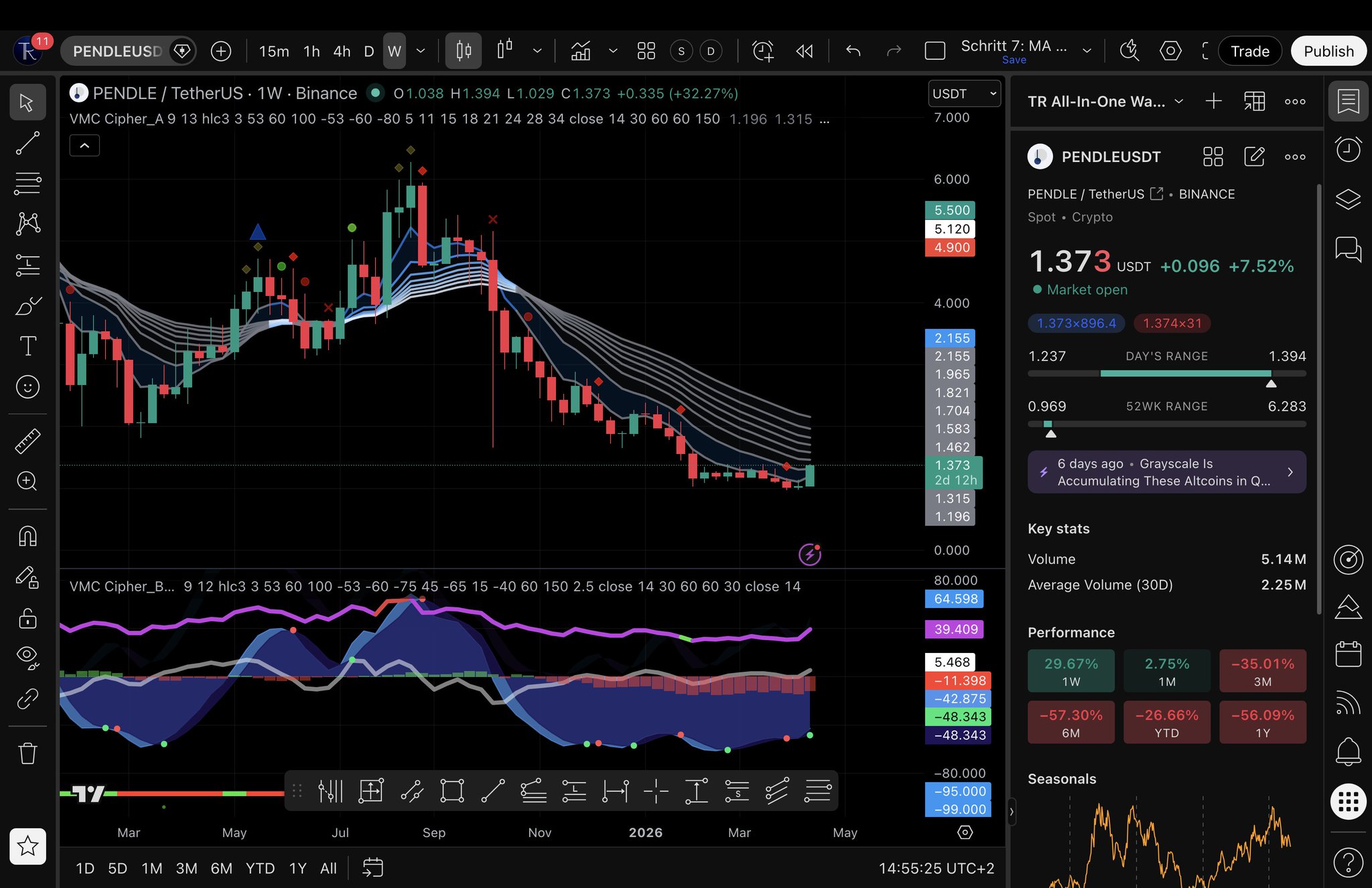Collapse the indicator legend chevron
Viewport: 1372px width, 888px height.
point(84,145)
